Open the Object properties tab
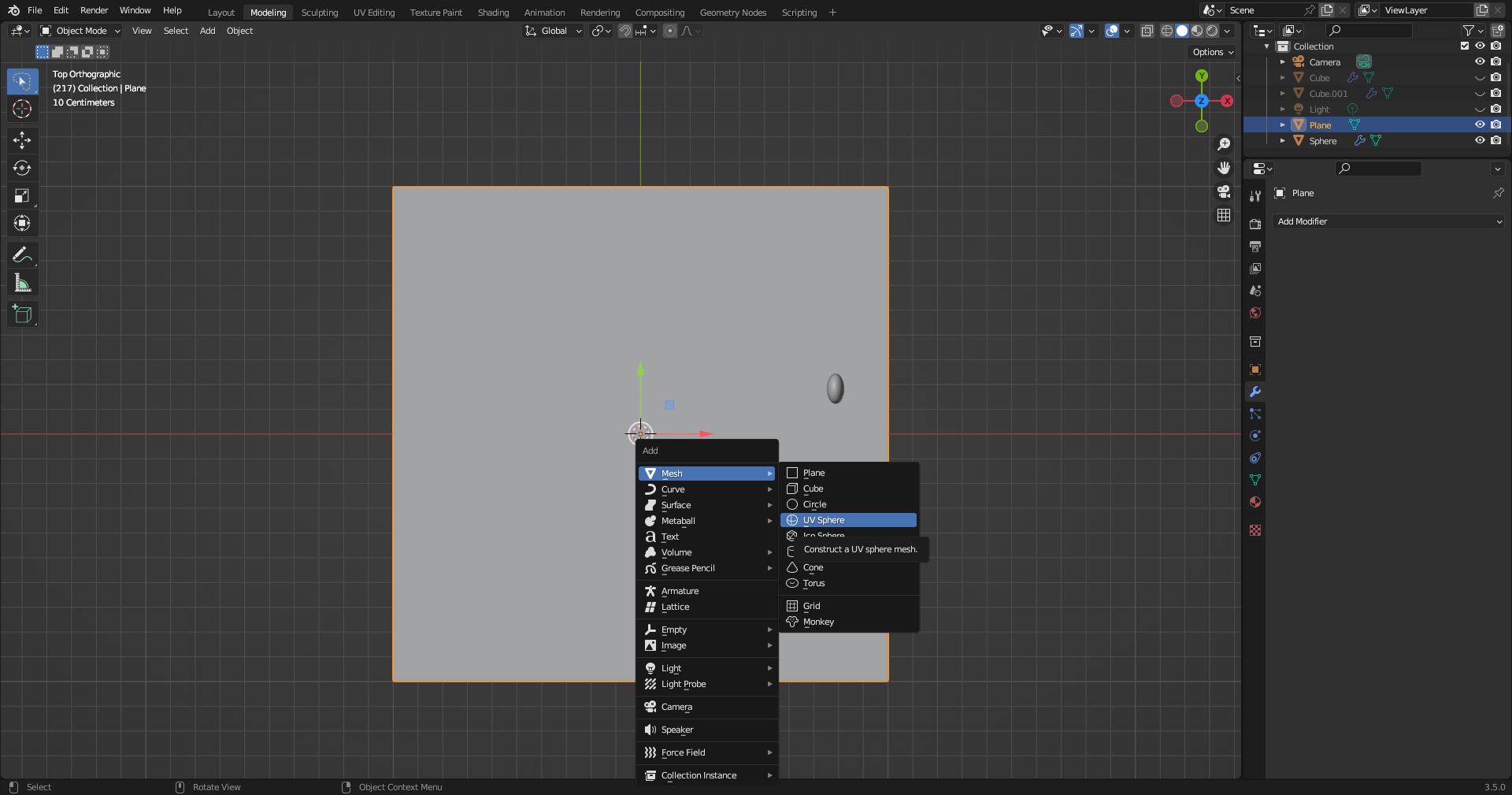The width and height of the screenshot is (1512, 795). click(1255, 370)
